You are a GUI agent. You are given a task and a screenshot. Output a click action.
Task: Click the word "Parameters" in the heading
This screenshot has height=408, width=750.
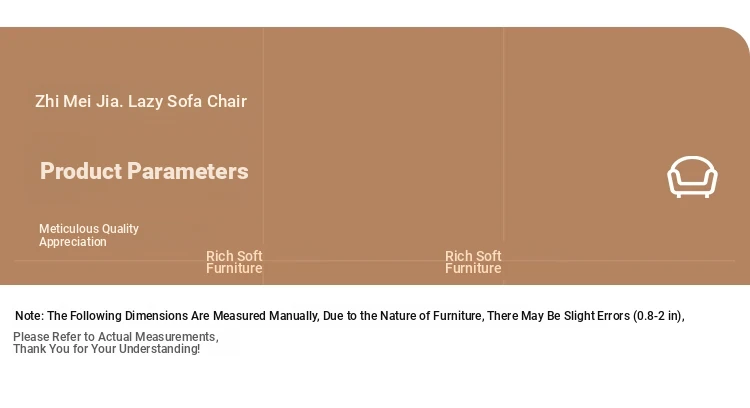194,171
